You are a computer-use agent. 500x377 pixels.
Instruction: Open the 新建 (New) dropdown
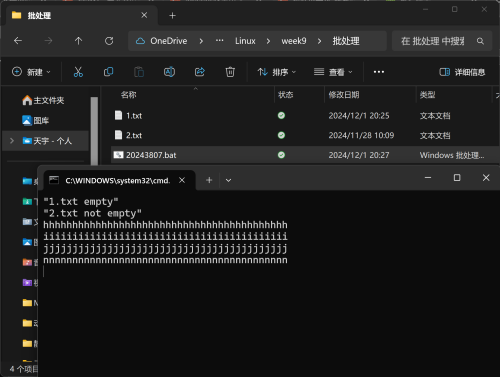(31, 72)
